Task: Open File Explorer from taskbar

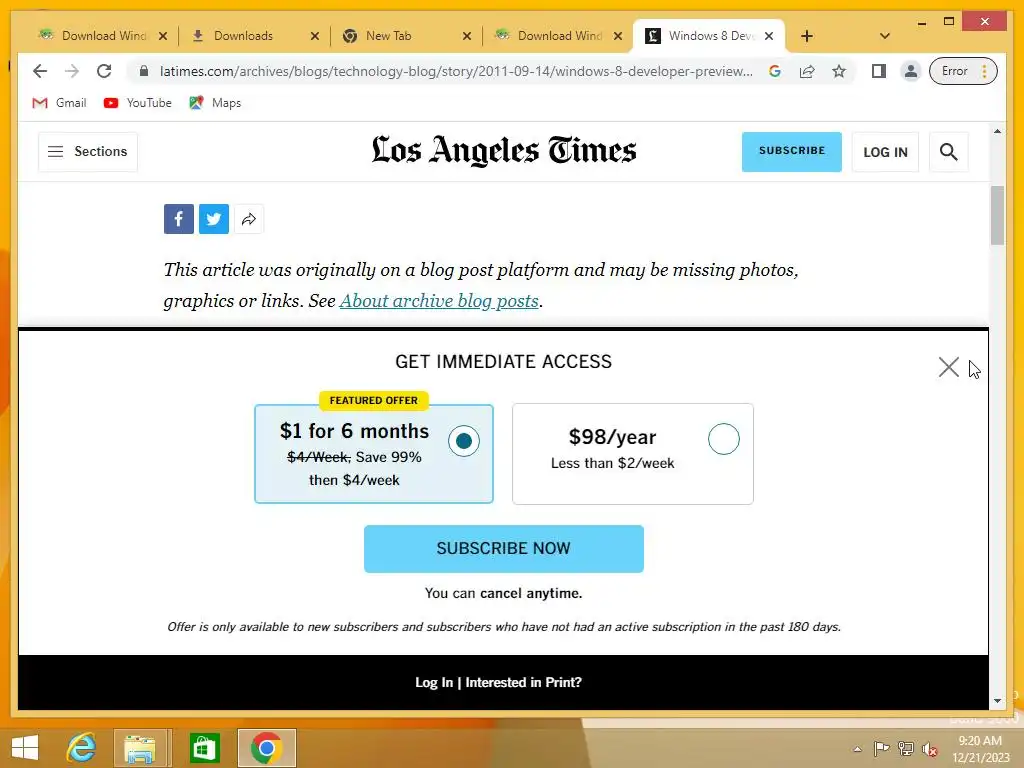Action: coord(140,748)
